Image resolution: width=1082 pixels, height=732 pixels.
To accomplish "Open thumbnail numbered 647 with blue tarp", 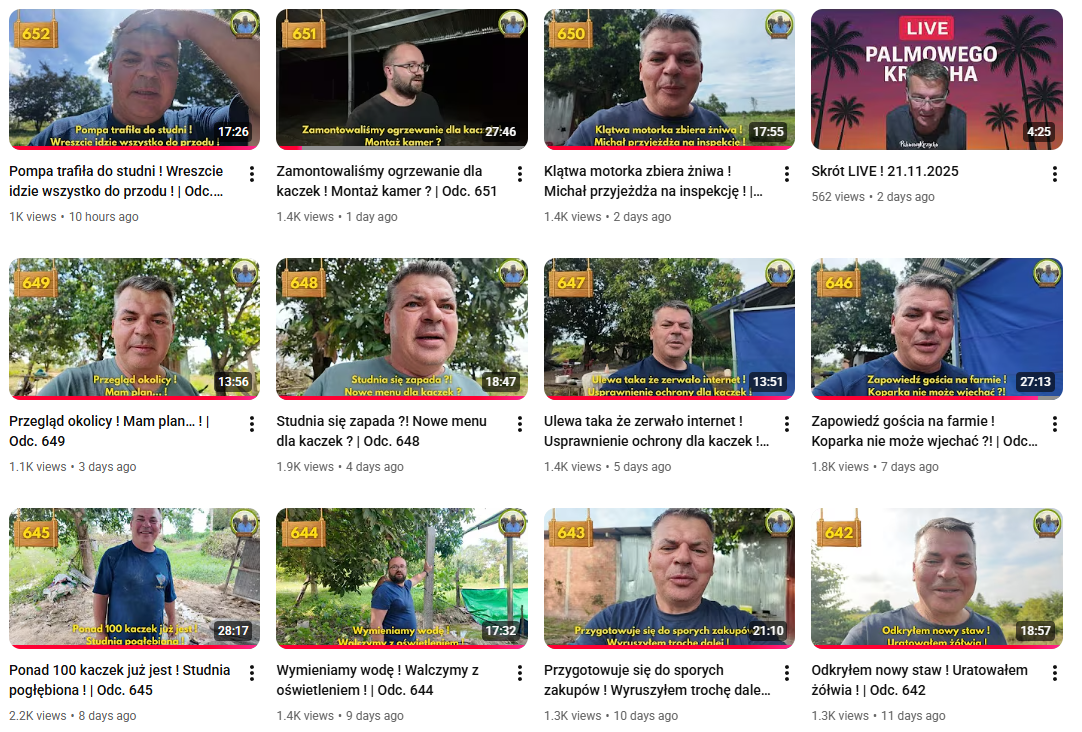I will tap(669, 329).
